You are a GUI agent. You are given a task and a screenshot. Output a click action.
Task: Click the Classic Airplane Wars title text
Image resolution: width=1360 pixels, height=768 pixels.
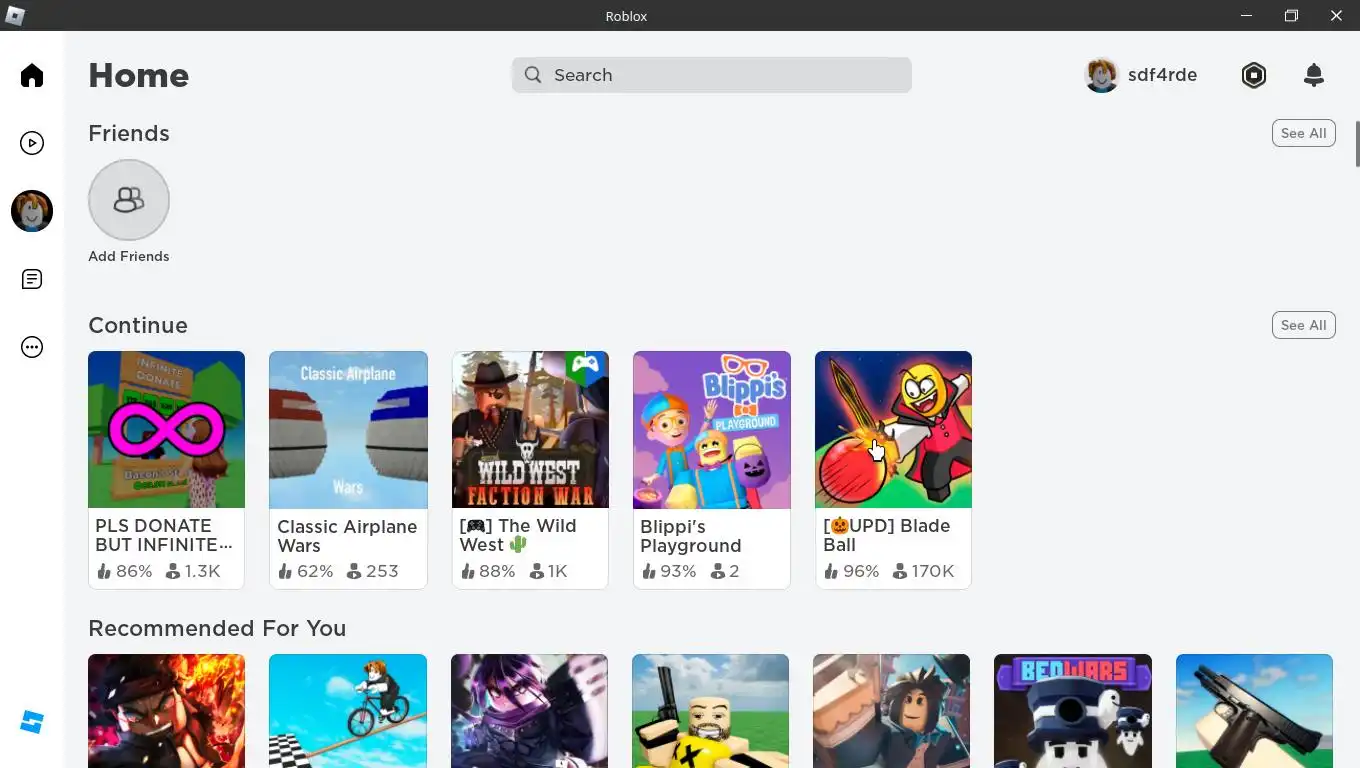pos(347,536)
